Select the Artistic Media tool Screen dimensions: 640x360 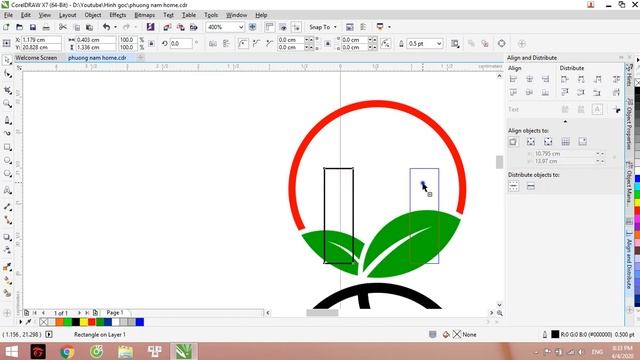(7, 133)
